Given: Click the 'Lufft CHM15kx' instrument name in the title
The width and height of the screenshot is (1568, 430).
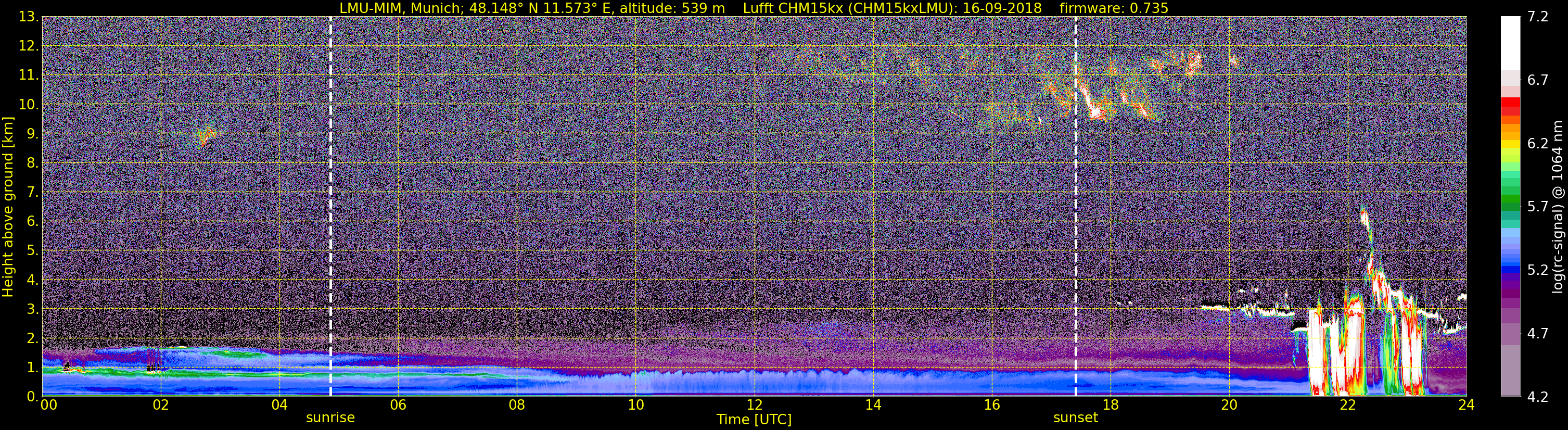Looking at the screenshot, I should coord(793,8).
